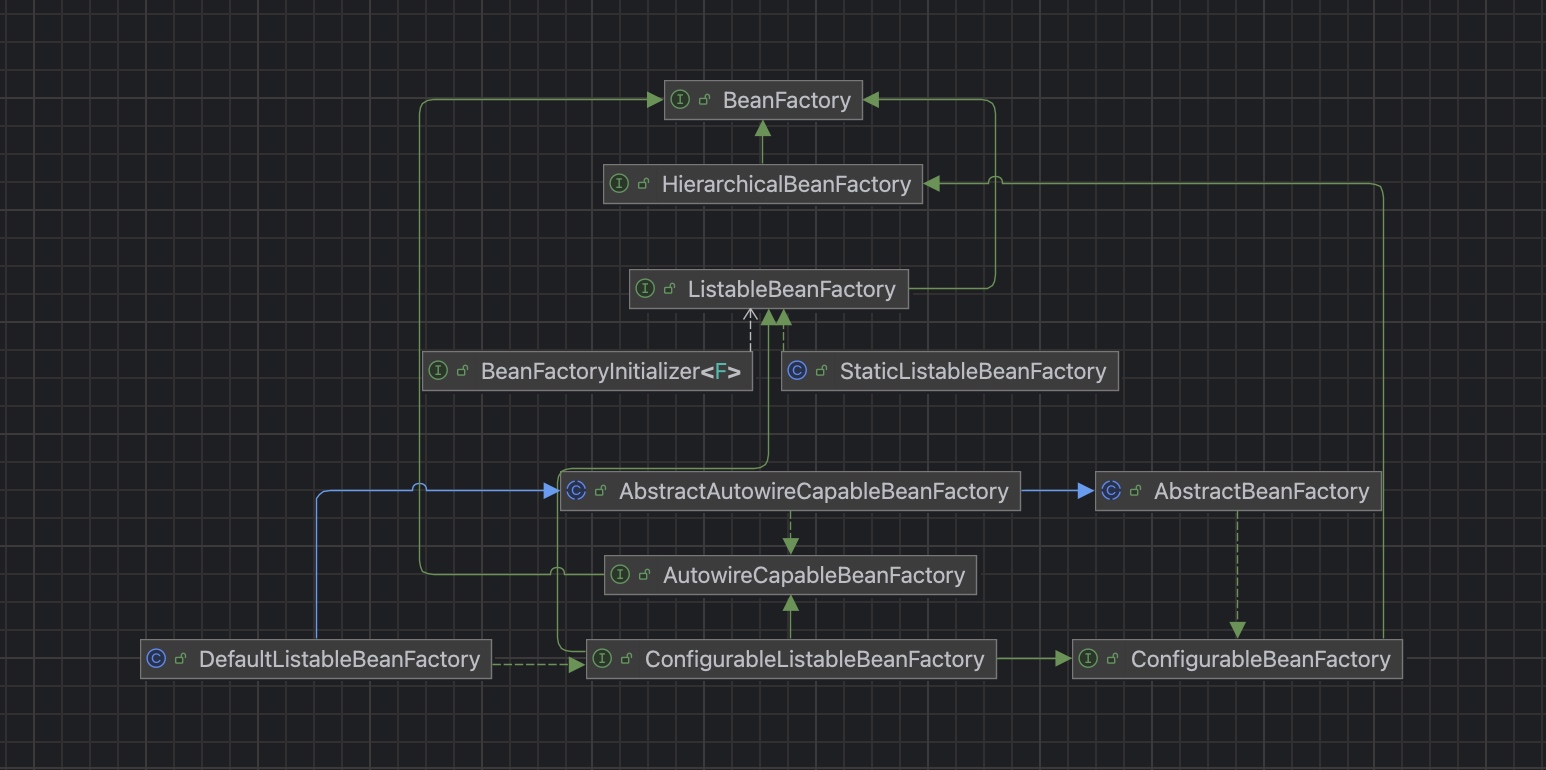Select the class icon of AbstractAutowireCapableBeanFactory
The height and width of the screenshot is (770, 1546).
577,490
